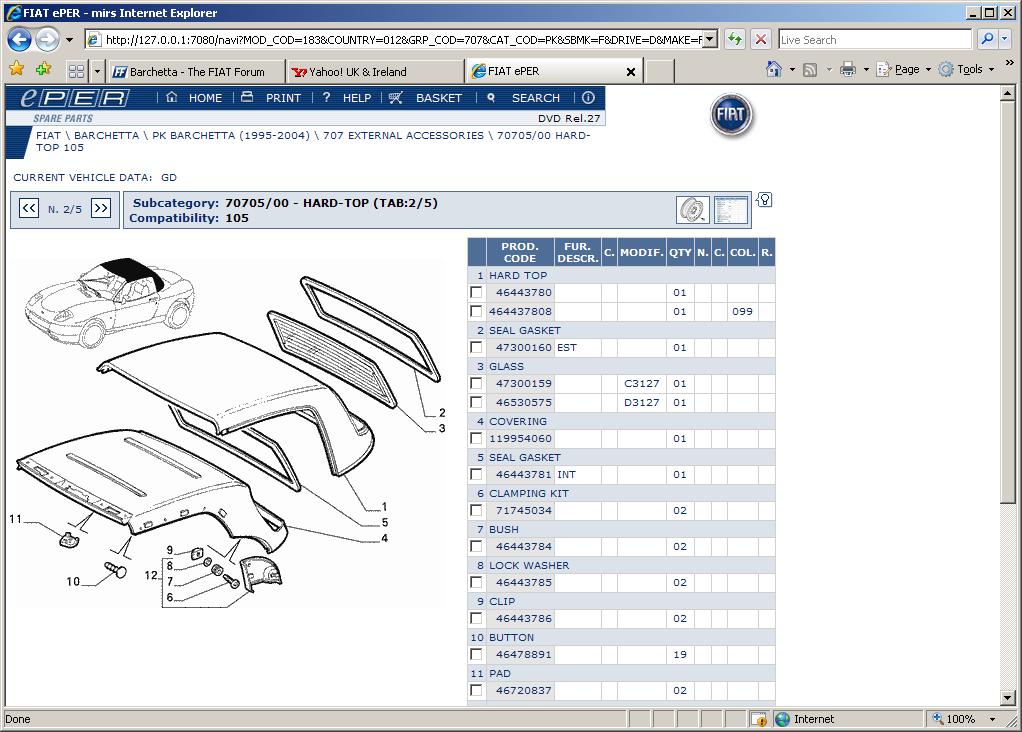Click the Add to Favorites icon
1022x732 pixels.
(x=44, y=68)
